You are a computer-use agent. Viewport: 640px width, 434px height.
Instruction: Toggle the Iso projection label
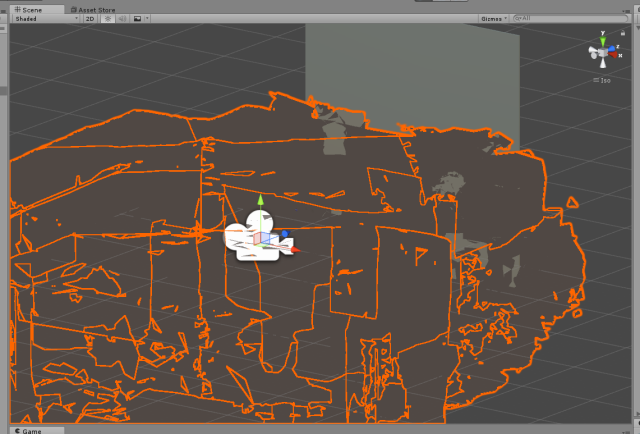[602, 80]
